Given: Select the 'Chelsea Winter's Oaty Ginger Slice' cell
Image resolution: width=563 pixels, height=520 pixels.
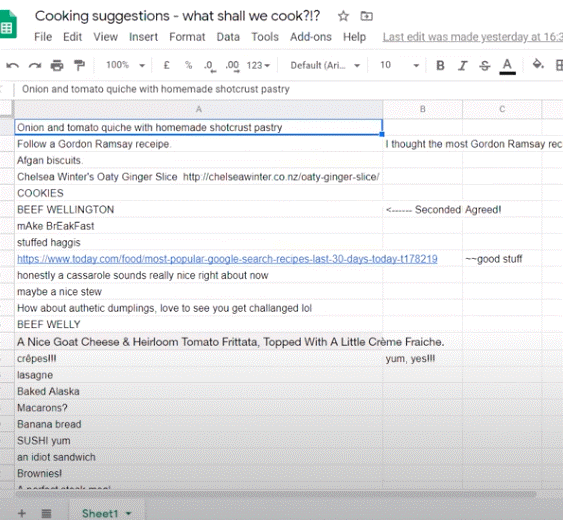Looking at the screenshot, I should (199, 177).
